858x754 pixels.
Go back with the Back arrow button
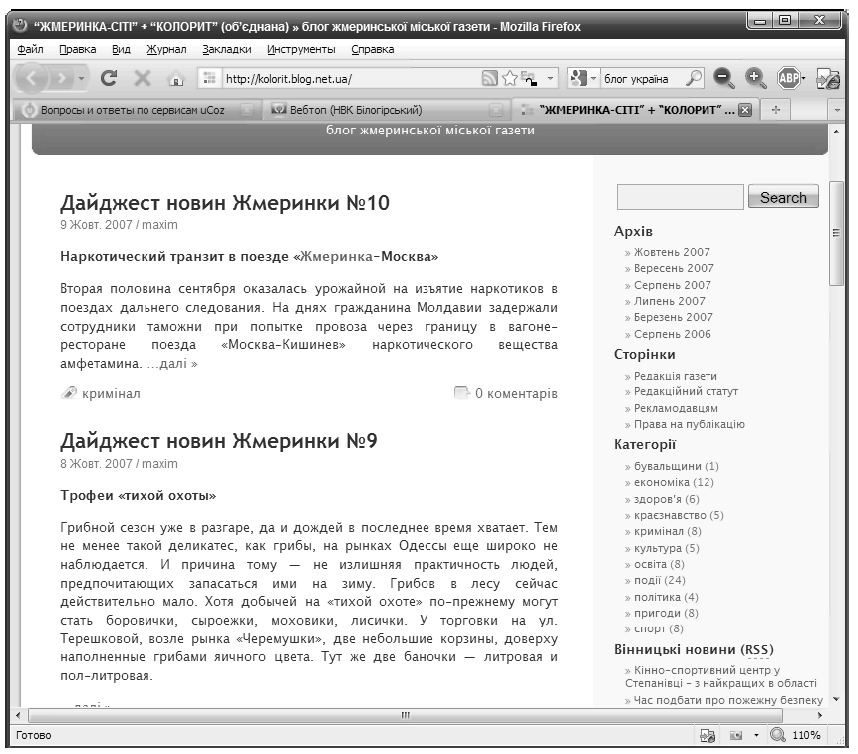[x=31, y=78]
